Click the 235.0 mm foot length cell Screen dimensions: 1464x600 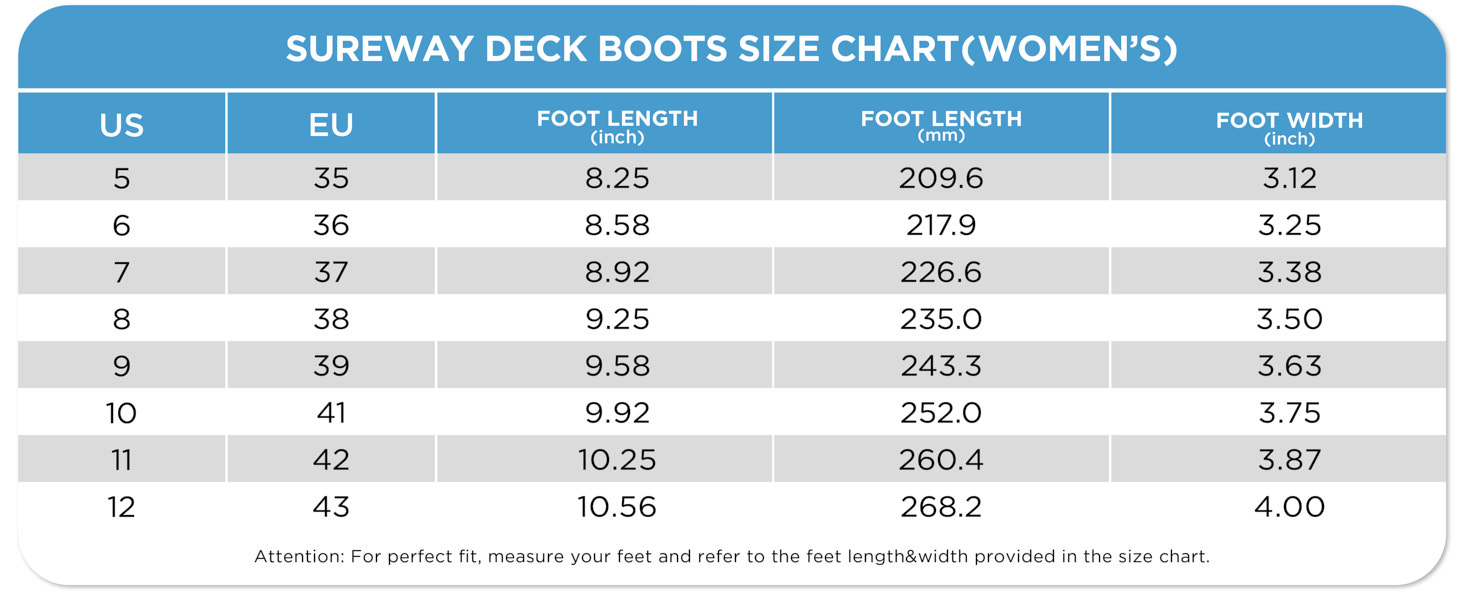[x=941, y=319]
